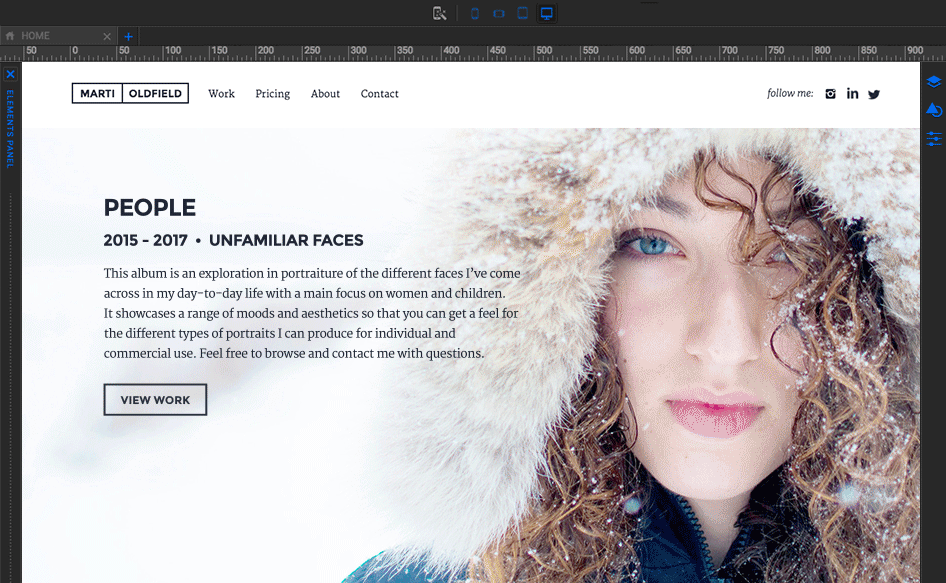The width and height of the screenshot is (946, 583).
Task: Switch to phone landscape preview mode
Action: (497, 13)
